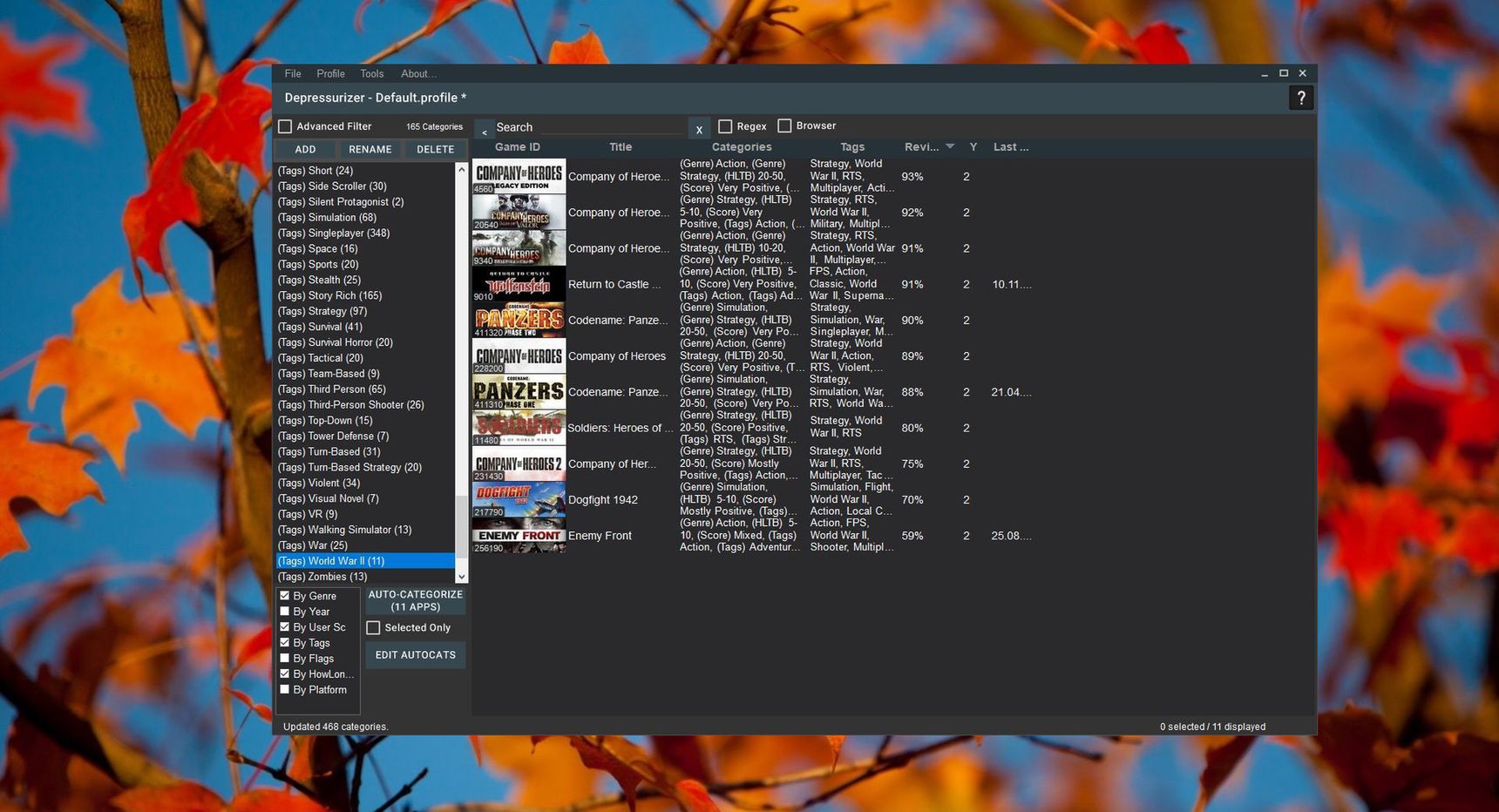Select the Company of Heroes 2 thumbnail
The width and height of the screenshot is (1499, 812).
(x=519, y=464)
